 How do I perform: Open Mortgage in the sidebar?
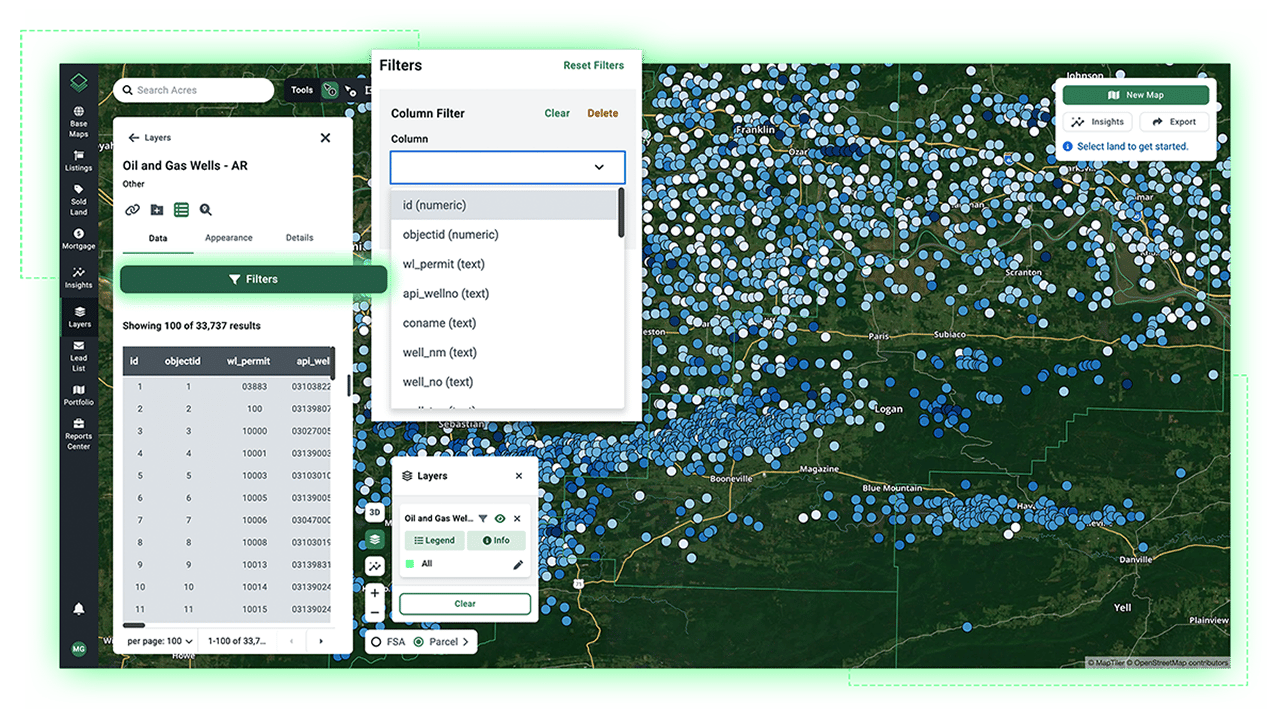tap(78, 239)
